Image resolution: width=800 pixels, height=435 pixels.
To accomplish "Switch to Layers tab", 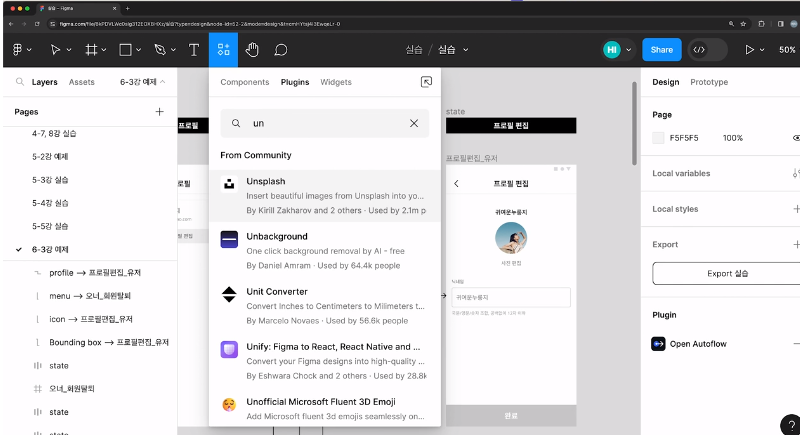I will tap(44, 82).
